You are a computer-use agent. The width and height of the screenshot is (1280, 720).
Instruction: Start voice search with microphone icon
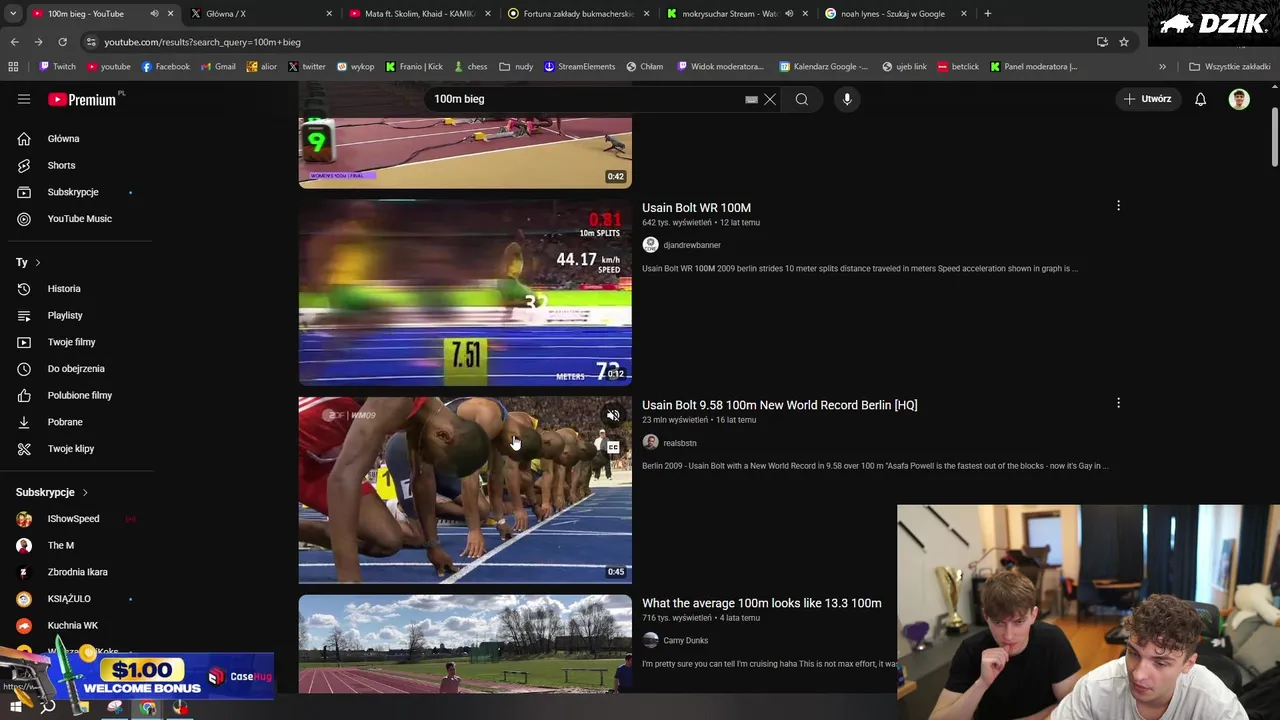pos(847,99)
